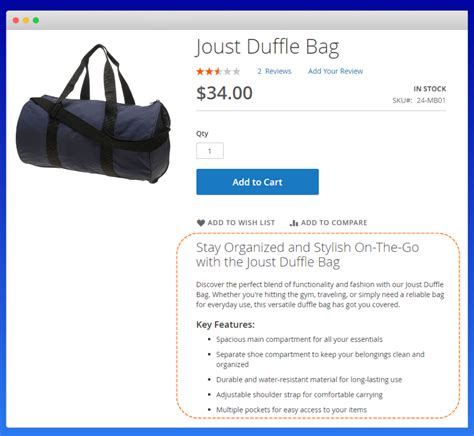
Task: Focus the Qty input field
Action: 210,151
